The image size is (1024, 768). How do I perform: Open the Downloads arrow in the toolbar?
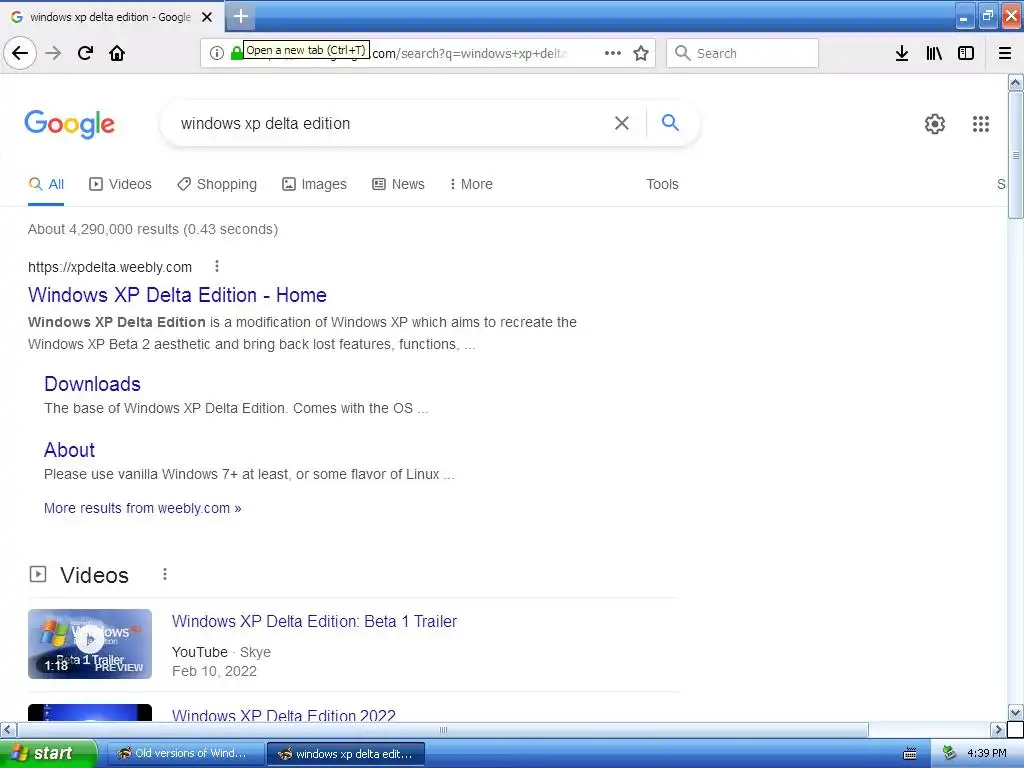pyautogui.click(x=902, y=53)
